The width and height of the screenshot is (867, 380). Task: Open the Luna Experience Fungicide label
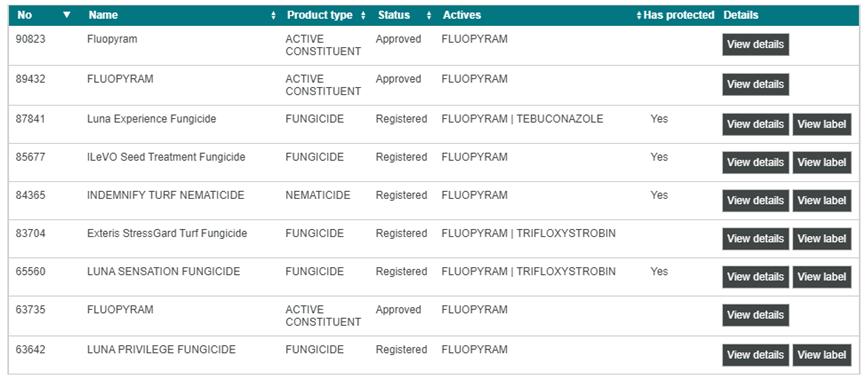coord(822,124)
